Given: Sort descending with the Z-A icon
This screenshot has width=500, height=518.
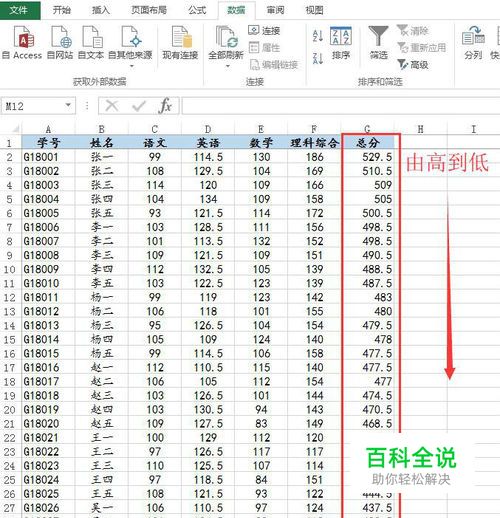Looking at the screenshot, I should point(318,58).
